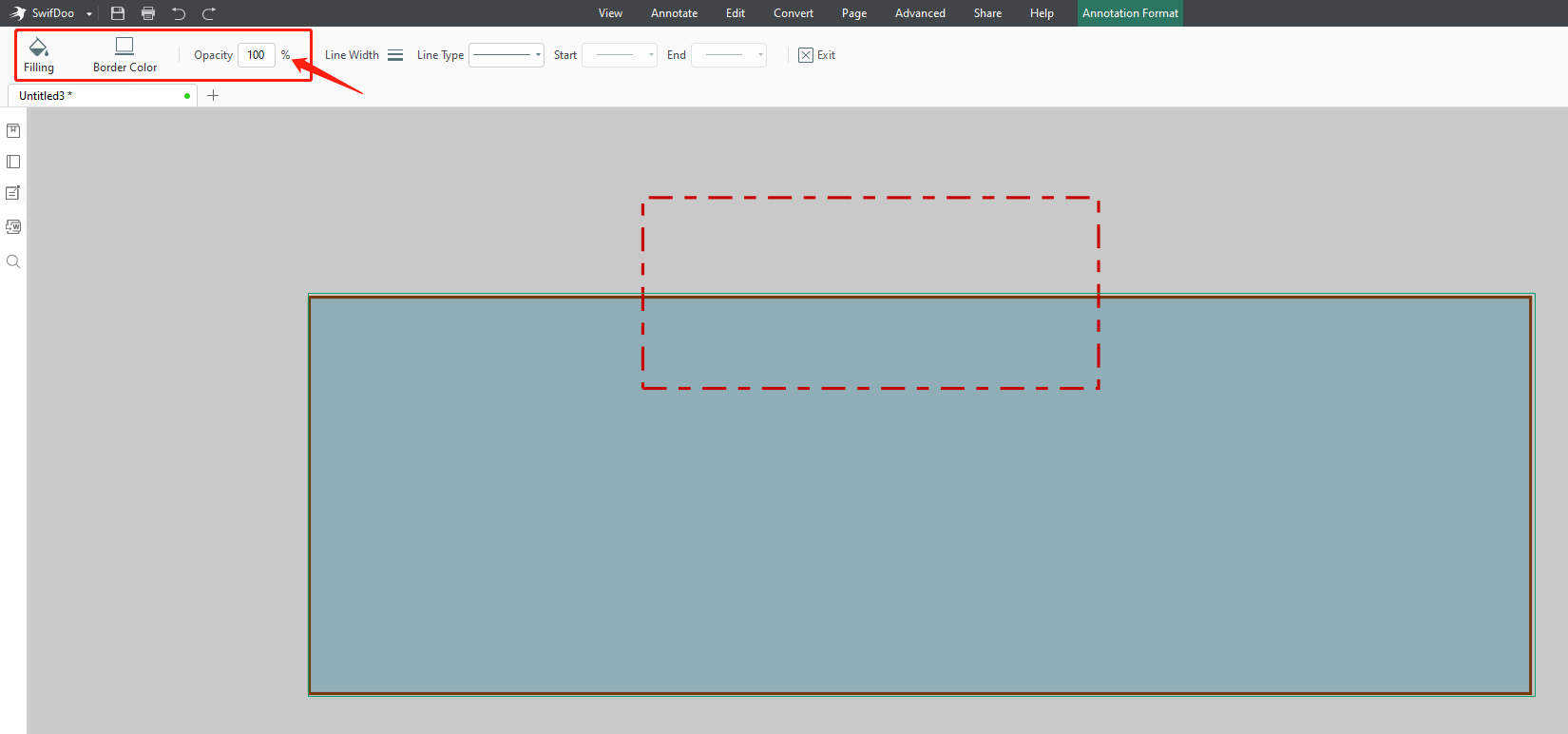
Task: Open the Convert menu
Action: coord(793,13)
